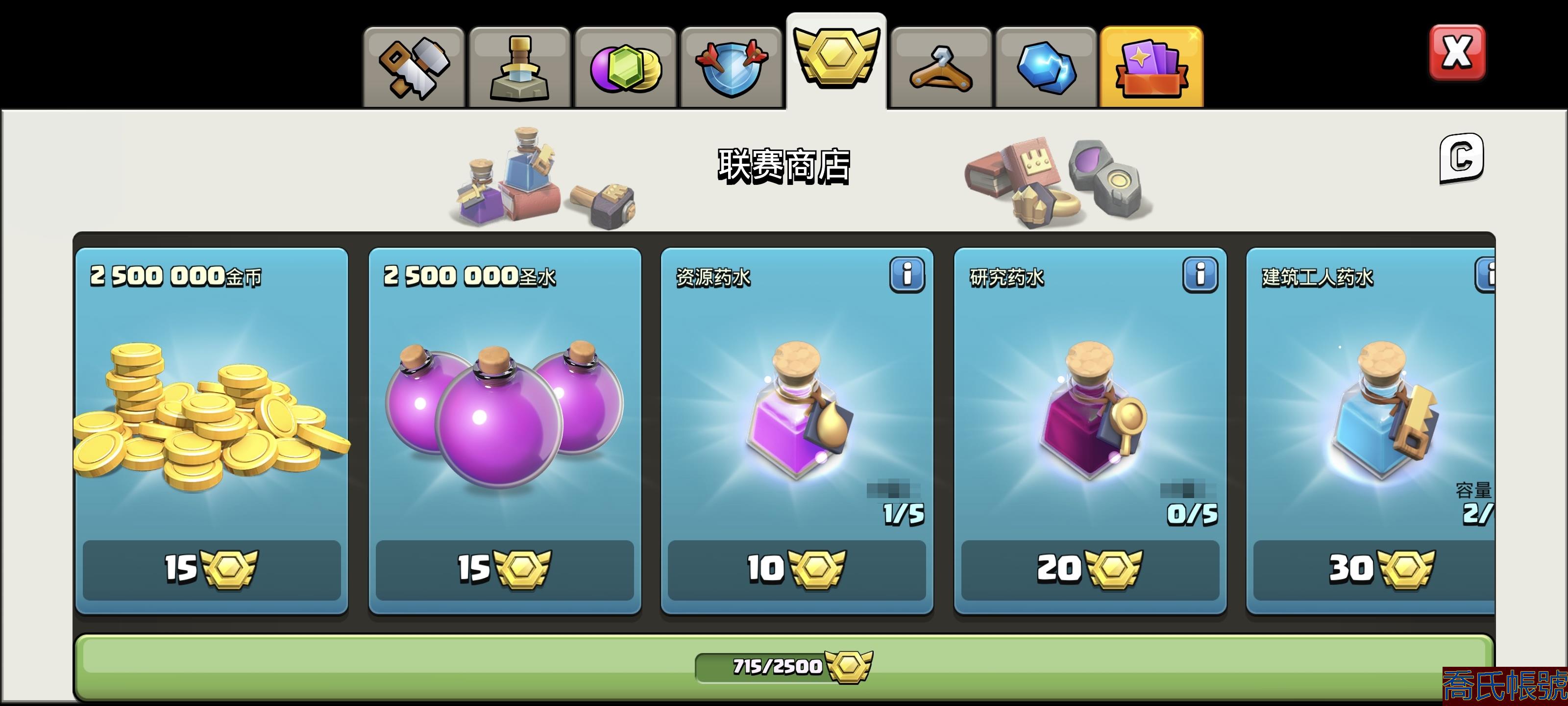Open the hammer and saw builder tab
Viewport: 1568px width, 706px height.
click(414, 68)
